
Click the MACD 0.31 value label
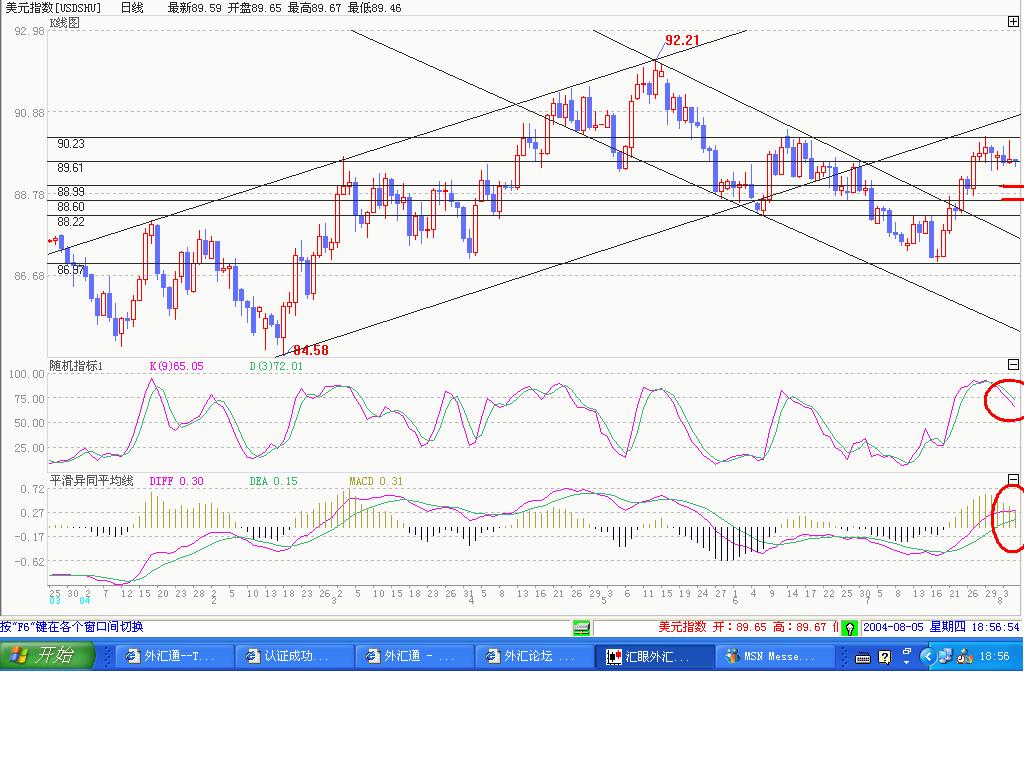(x=376, y=481)
